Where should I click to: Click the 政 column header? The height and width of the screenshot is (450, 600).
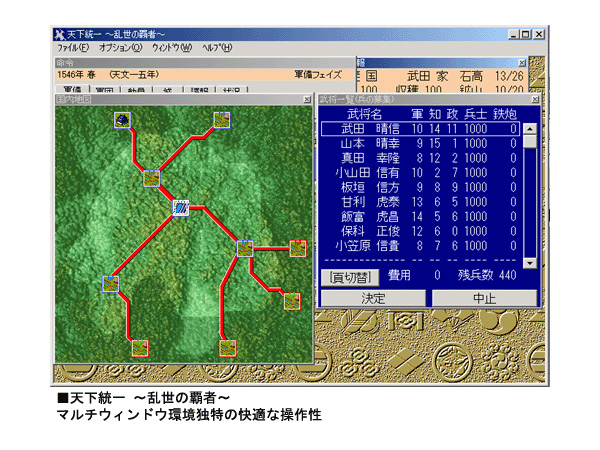tap(452, 114)
